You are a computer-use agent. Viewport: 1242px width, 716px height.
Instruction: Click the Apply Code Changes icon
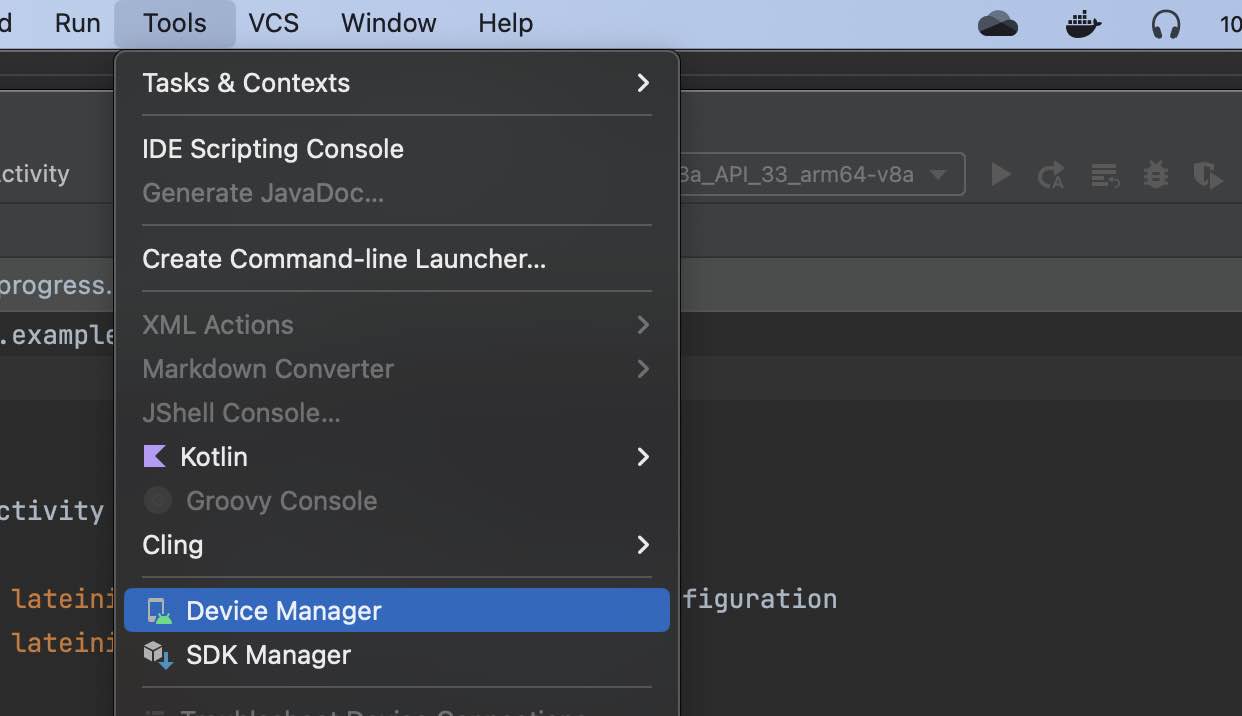pos(1104,174)
